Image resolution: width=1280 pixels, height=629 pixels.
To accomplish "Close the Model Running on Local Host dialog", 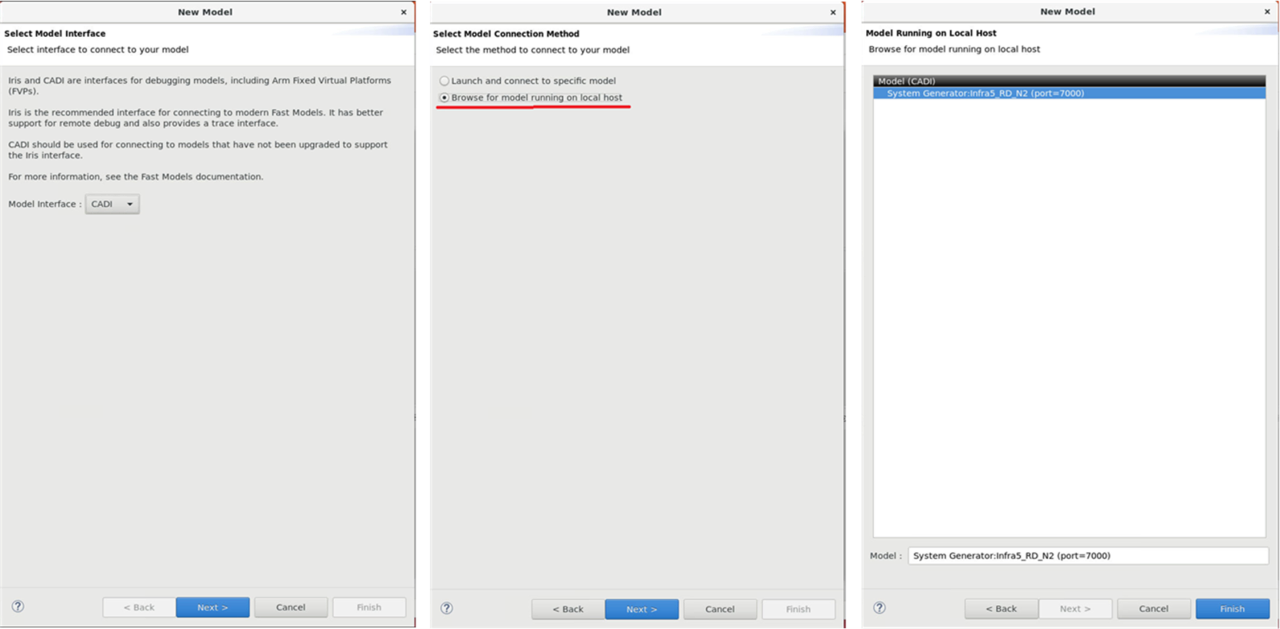I will 1267,11.
